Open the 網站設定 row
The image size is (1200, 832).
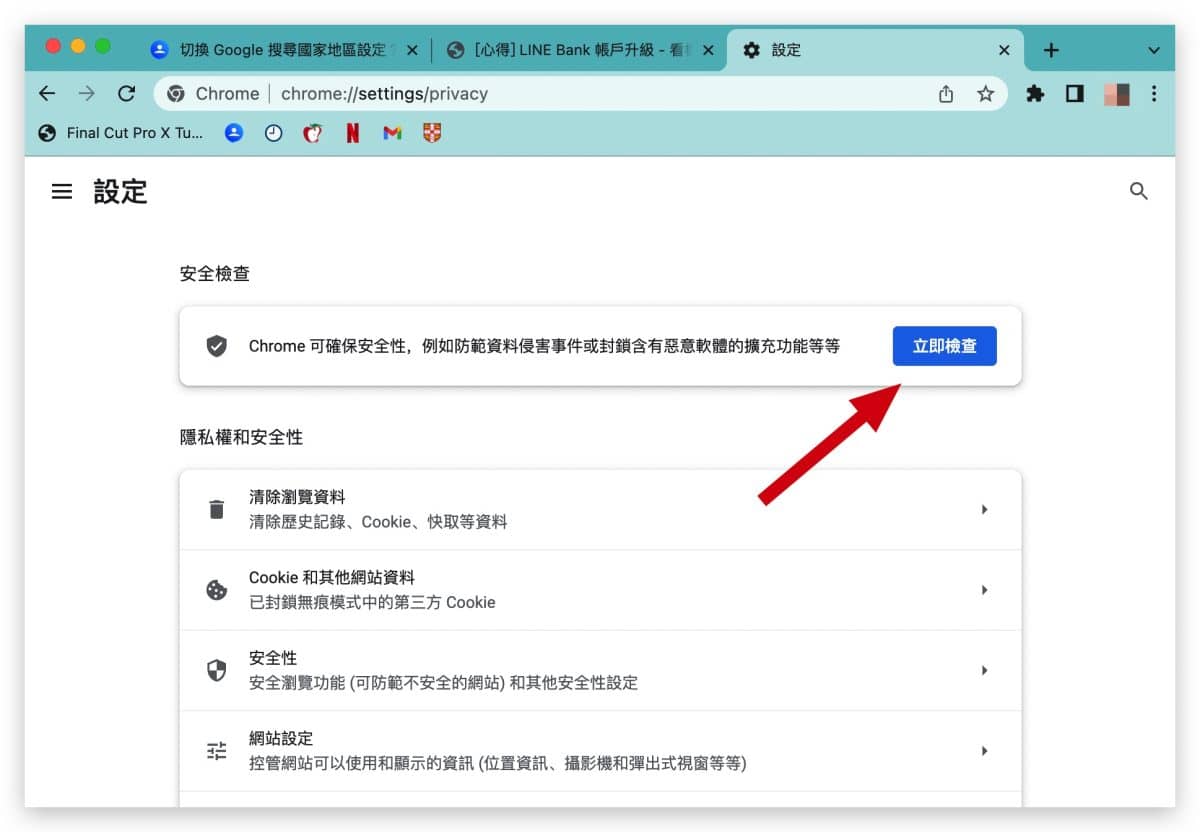pos(600,751)
